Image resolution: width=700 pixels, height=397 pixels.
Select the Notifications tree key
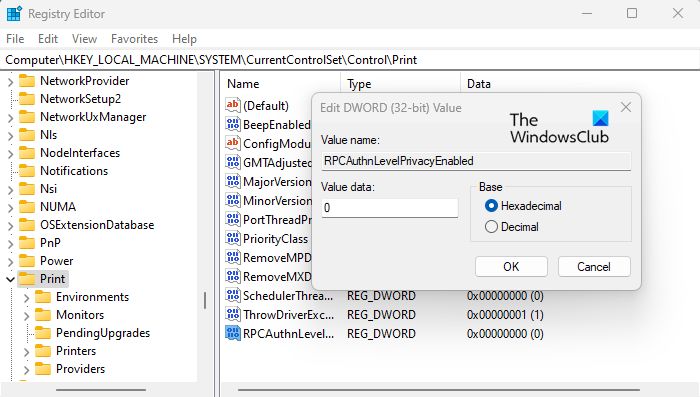(x=74, y=171)
